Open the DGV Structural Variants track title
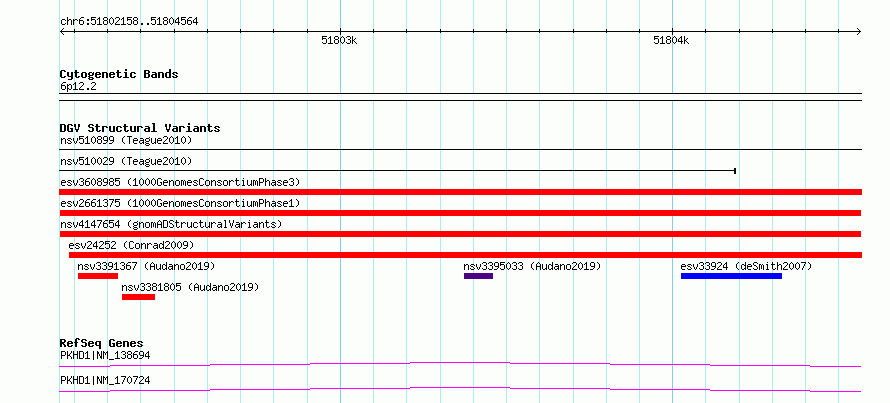 click(x=140, y=128)
